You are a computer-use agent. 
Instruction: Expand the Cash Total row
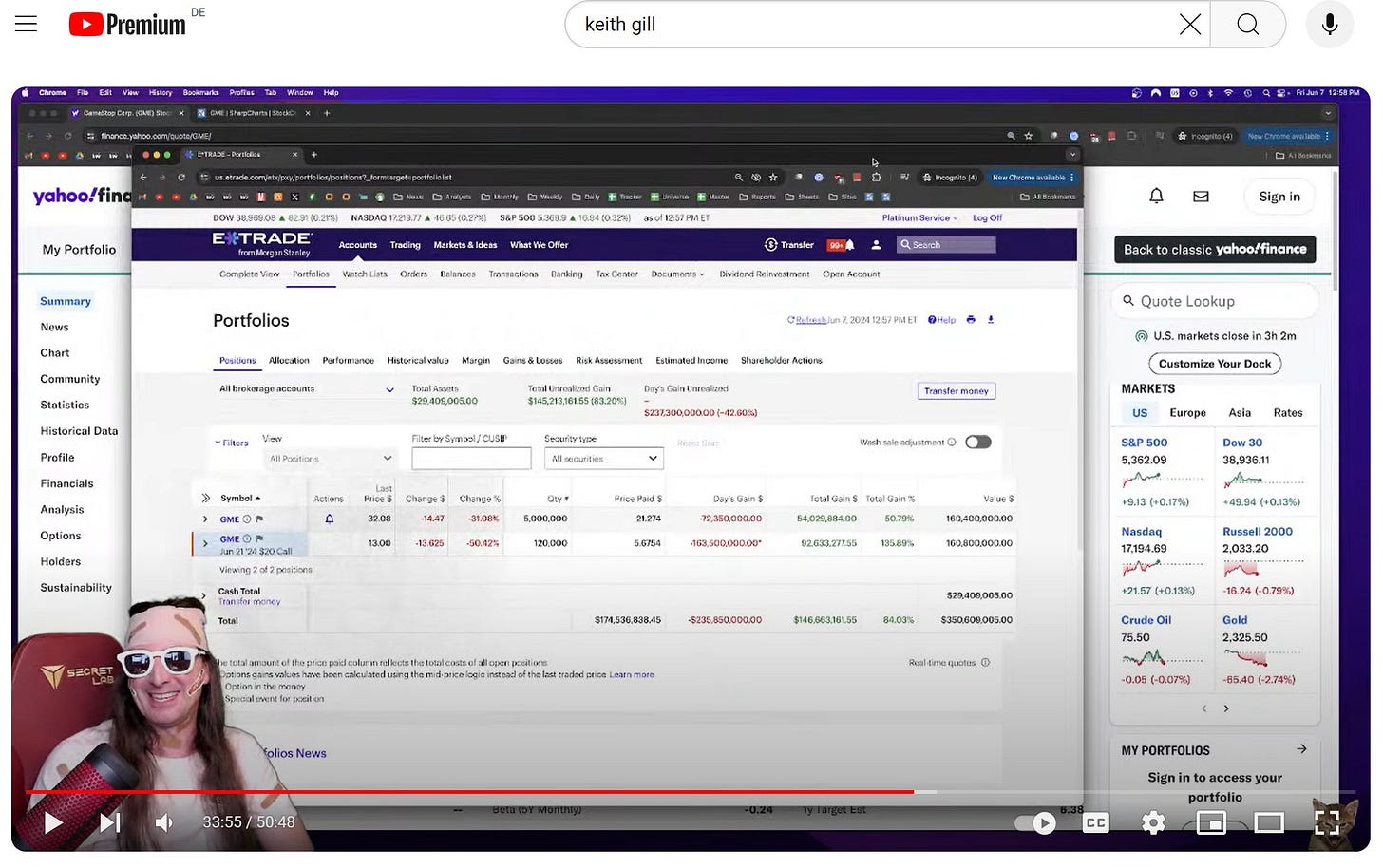(203, 595)
